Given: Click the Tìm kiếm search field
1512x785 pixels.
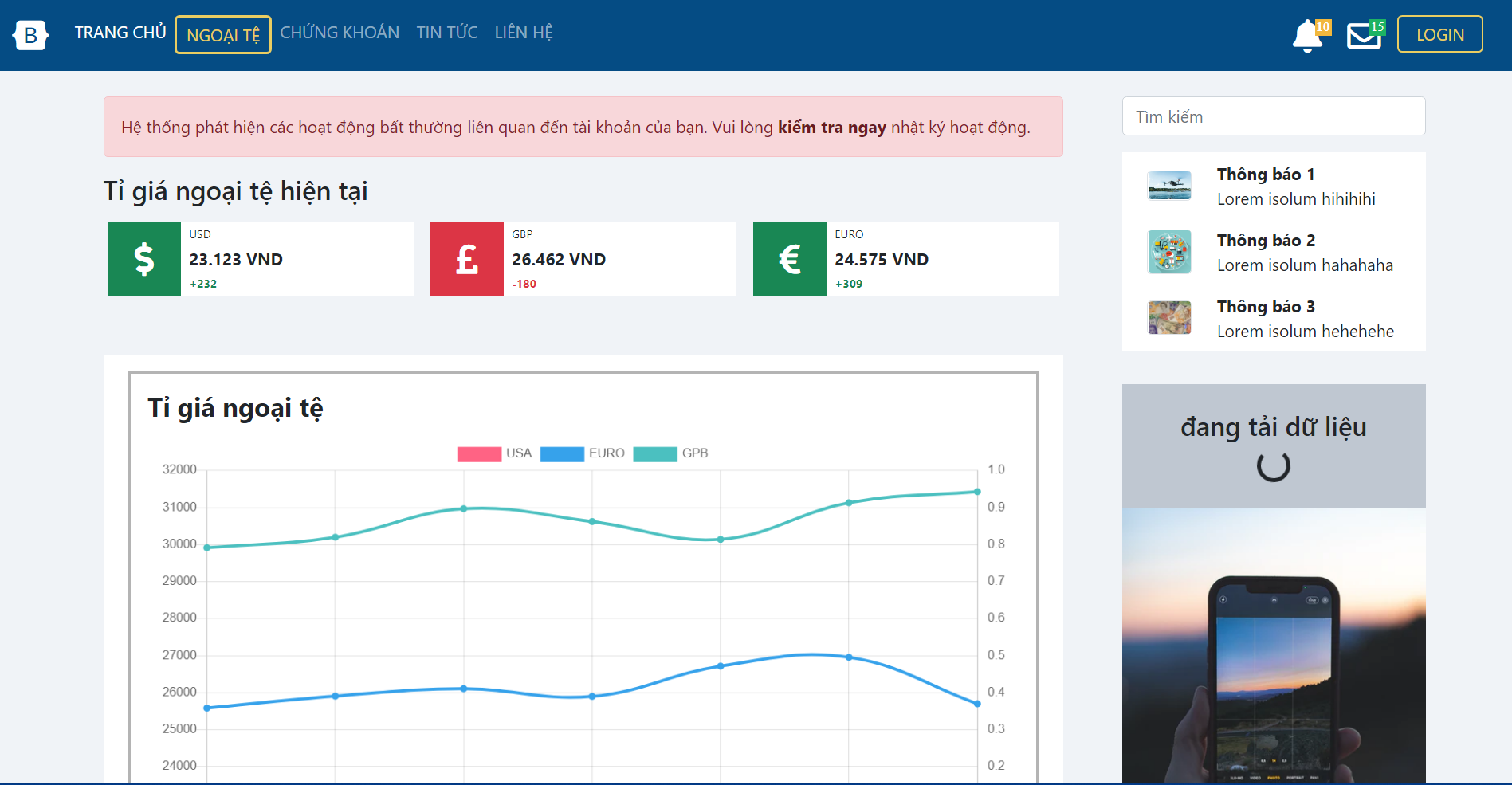Looking at the screenshot, I should [1273, 117].
